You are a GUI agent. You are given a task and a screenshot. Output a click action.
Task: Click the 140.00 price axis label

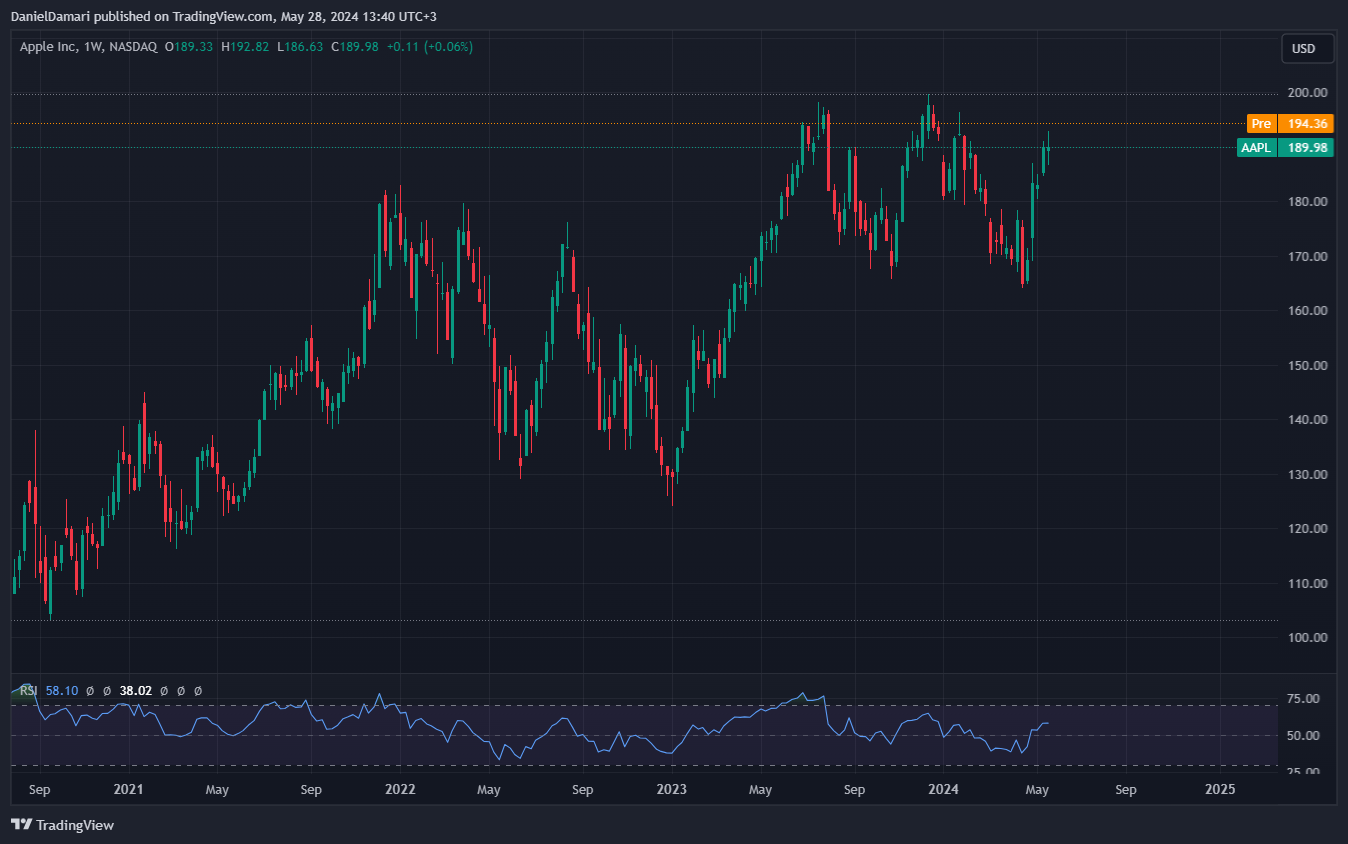coord(1308,420)
